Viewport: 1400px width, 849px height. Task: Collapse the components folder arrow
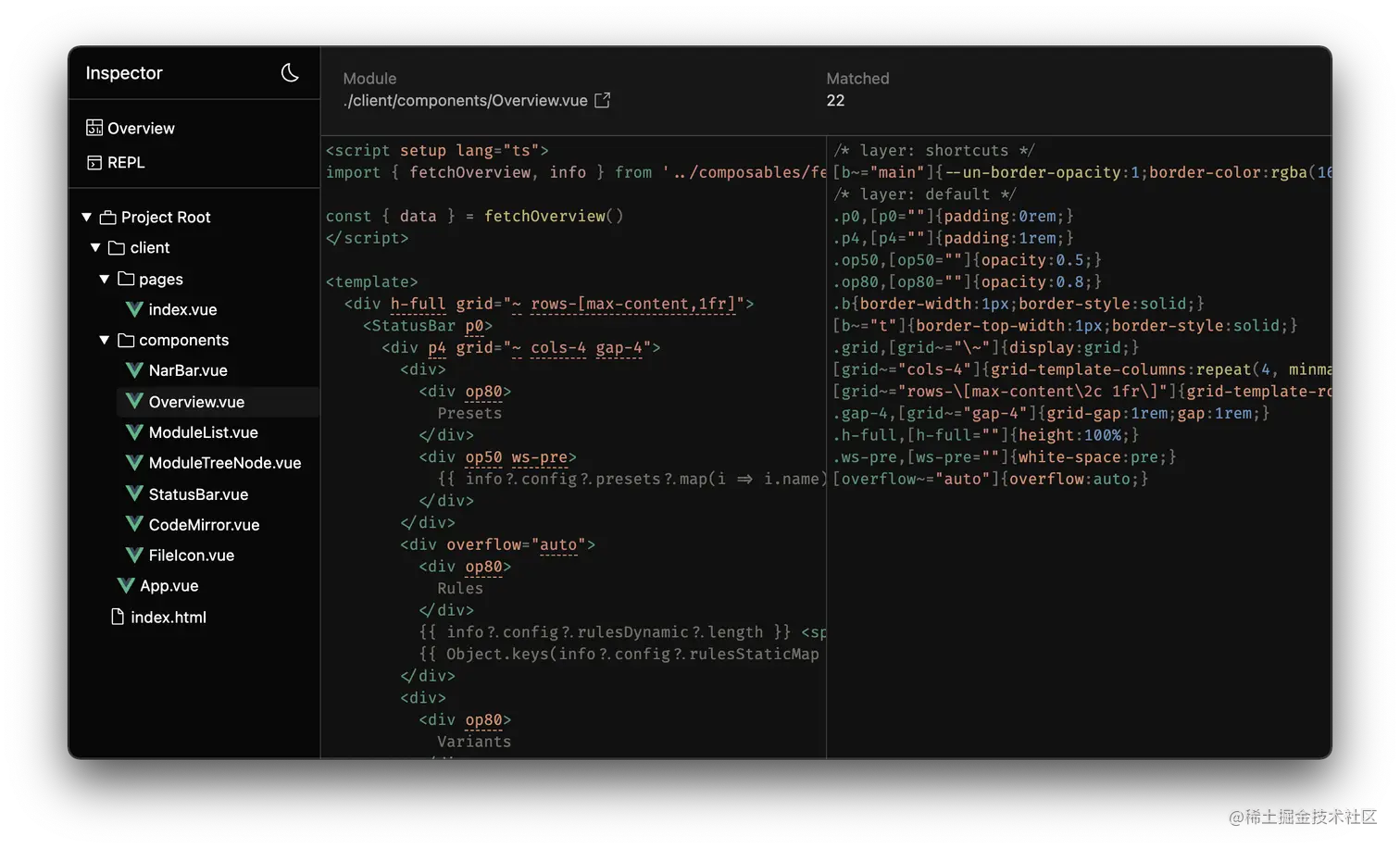(x=105, y=340)
